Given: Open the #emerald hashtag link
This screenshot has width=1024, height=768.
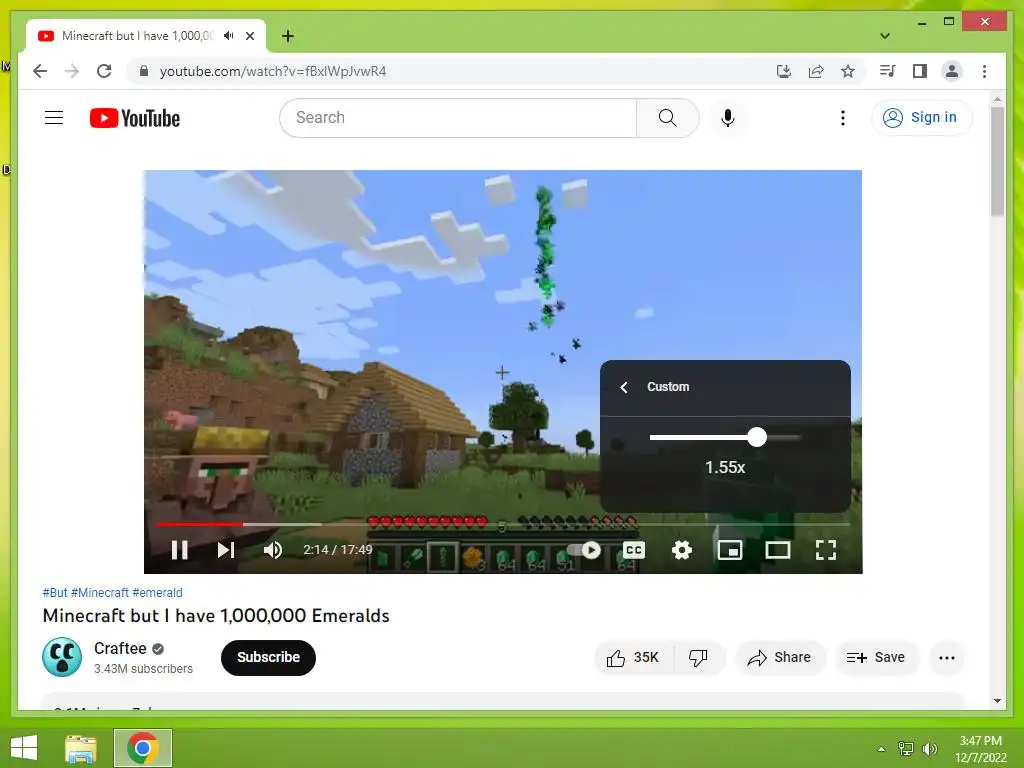Looking at the screenshot, I should tap(157, 592).
